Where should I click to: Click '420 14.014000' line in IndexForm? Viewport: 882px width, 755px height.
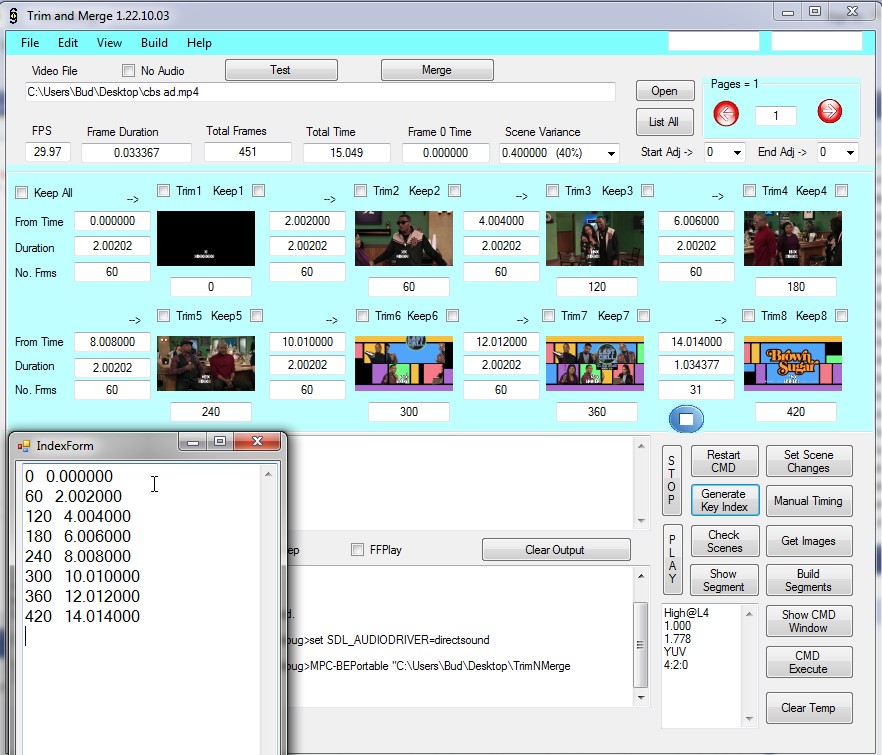pos(83,617)
